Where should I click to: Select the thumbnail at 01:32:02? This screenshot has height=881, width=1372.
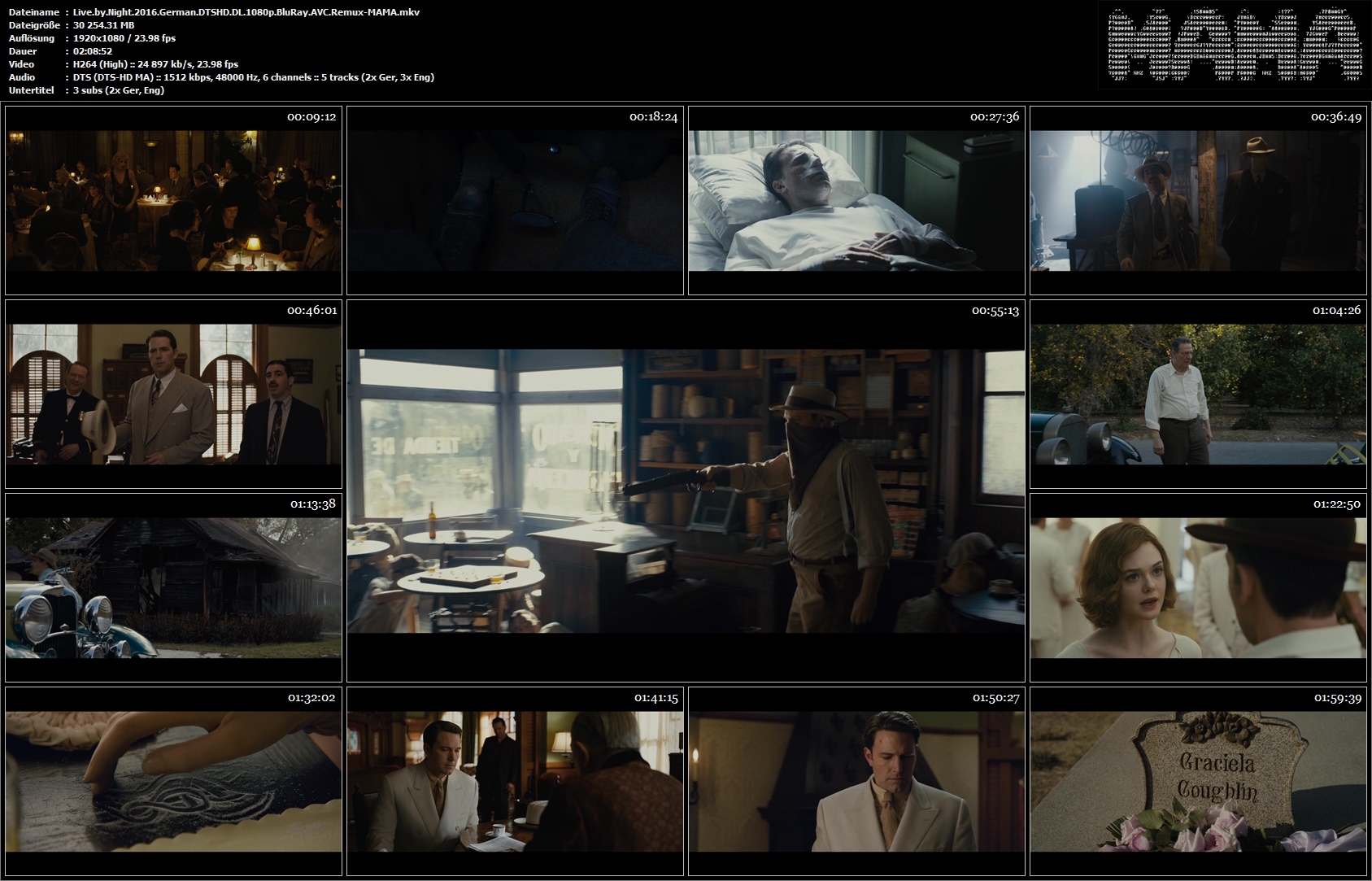(x=173, y=781)
